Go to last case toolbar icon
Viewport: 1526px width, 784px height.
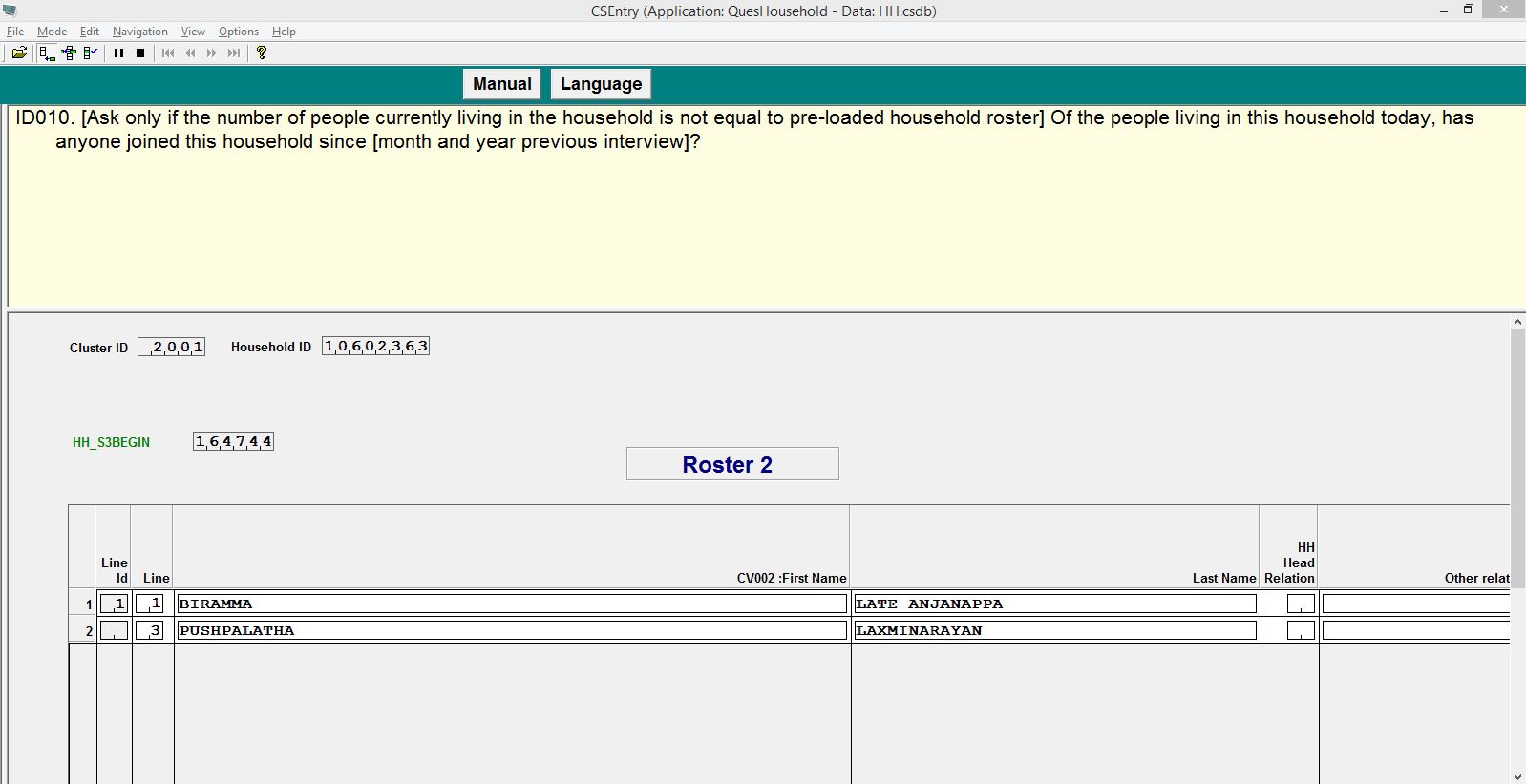pos(234,53)
